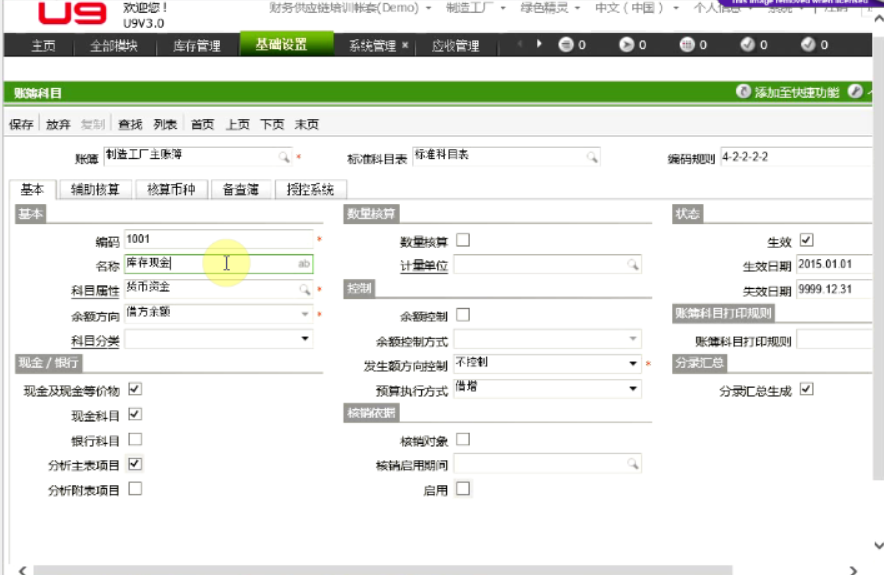This screenshot has height=575, width=884.
Task: Click the search icon in the 科目属性 field
Action: (304, 289)
